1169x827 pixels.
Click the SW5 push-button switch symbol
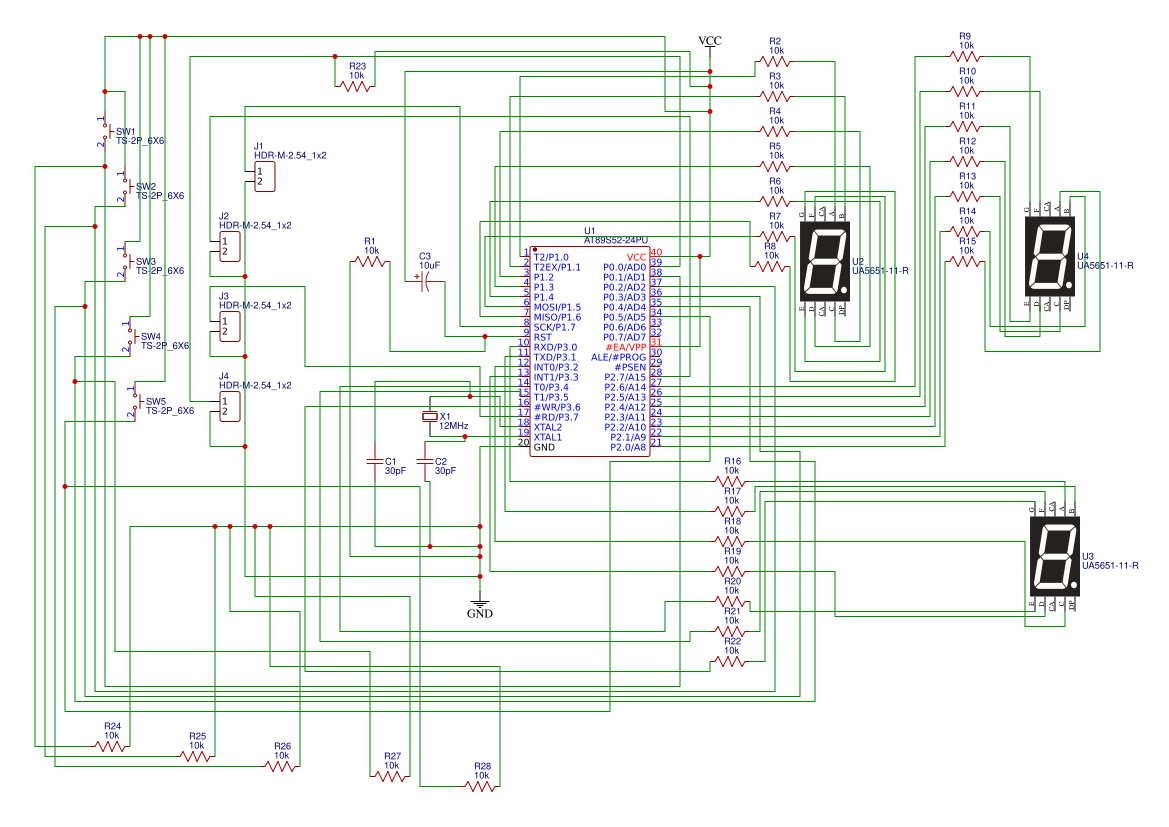135,401
